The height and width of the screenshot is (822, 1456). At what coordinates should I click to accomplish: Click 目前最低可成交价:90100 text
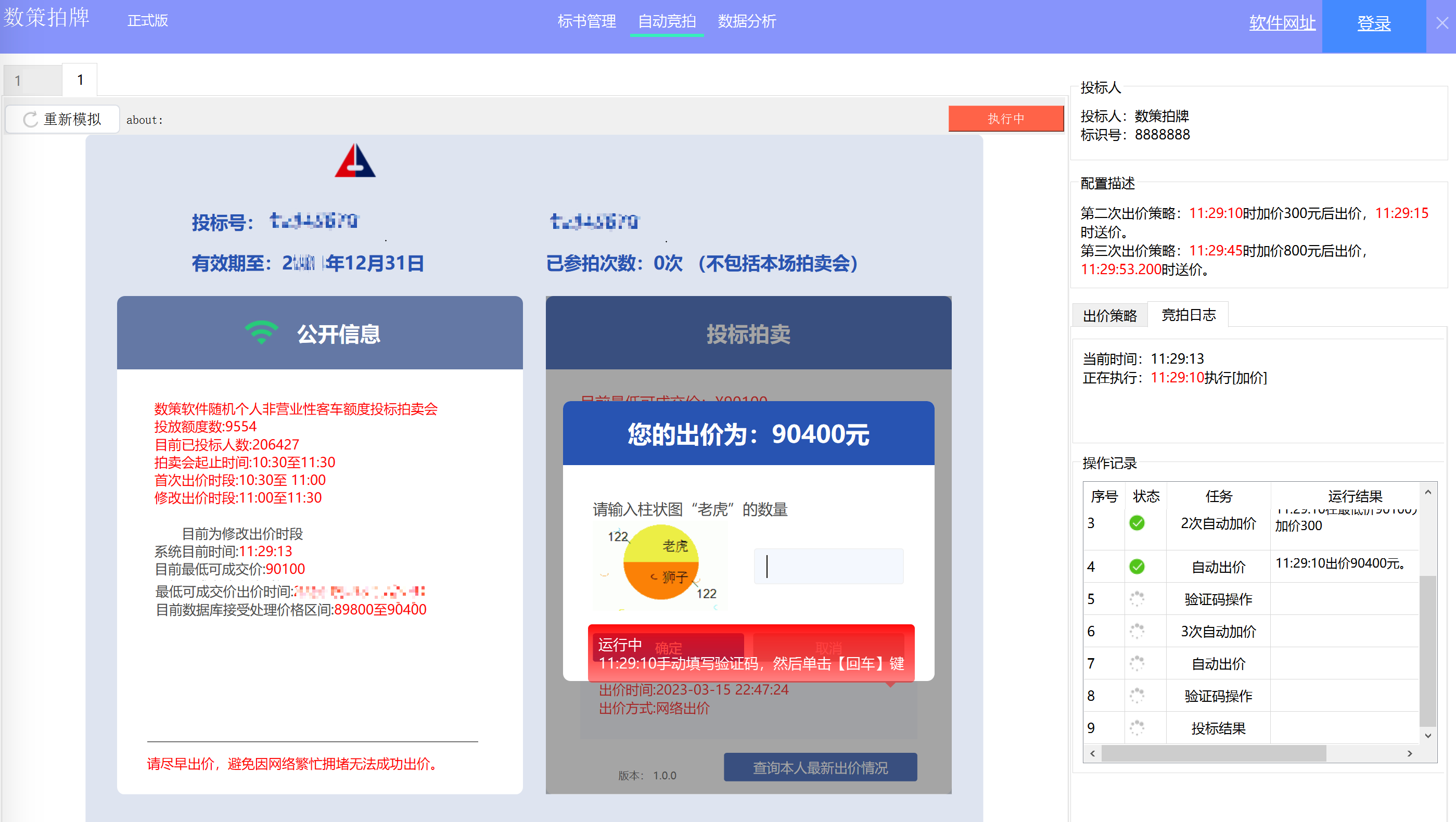[x=229, y=569]
